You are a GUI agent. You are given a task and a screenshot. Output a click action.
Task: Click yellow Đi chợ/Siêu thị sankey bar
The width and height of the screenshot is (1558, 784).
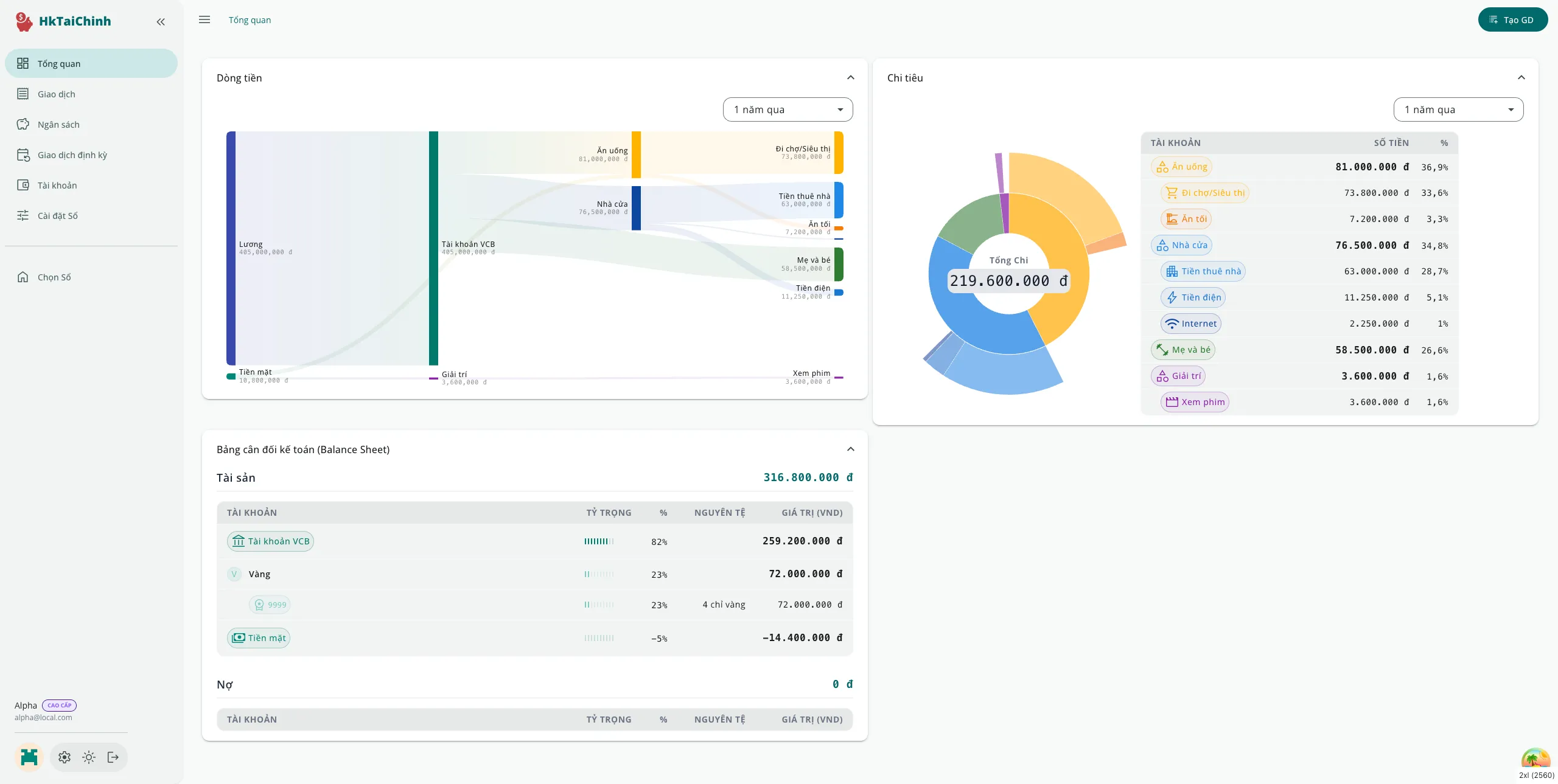839,153
